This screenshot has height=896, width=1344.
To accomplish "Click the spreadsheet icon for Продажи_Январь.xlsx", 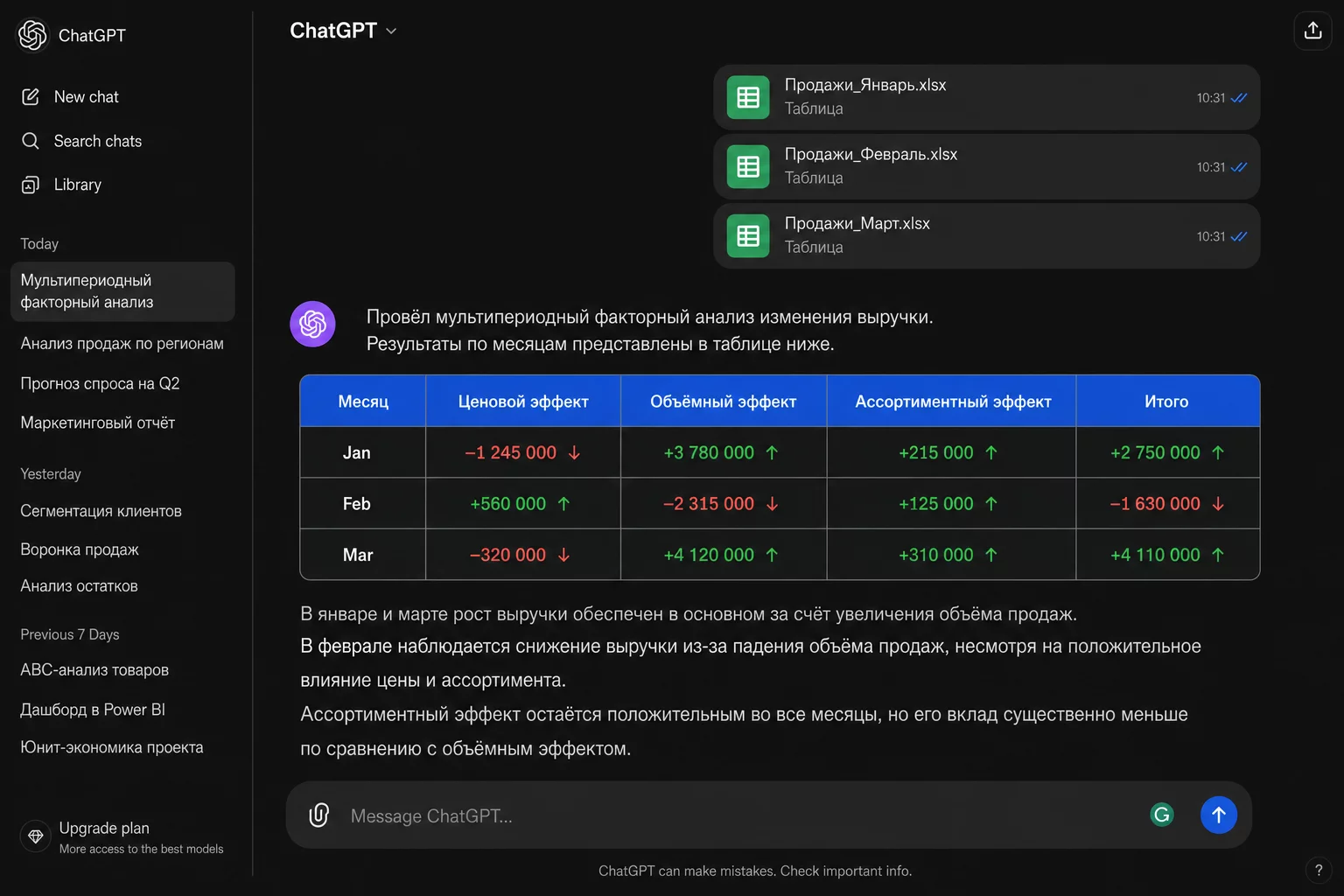I will pos(748,97).
